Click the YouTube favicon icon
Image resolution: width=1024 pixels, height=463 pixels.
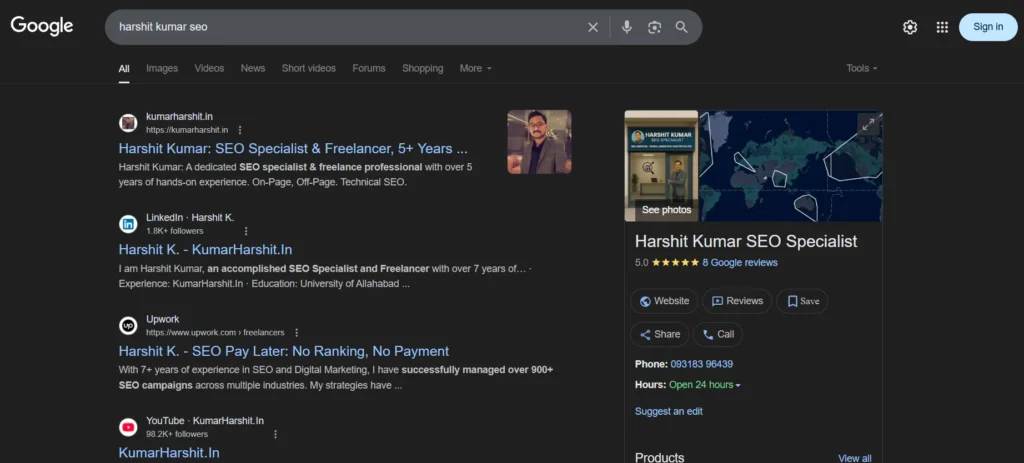click(x=128, y=427)
